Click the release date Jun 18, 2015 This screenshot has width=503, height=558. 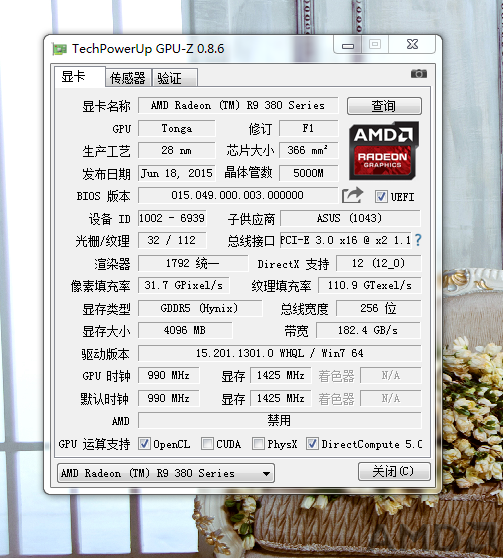(177, 173)
